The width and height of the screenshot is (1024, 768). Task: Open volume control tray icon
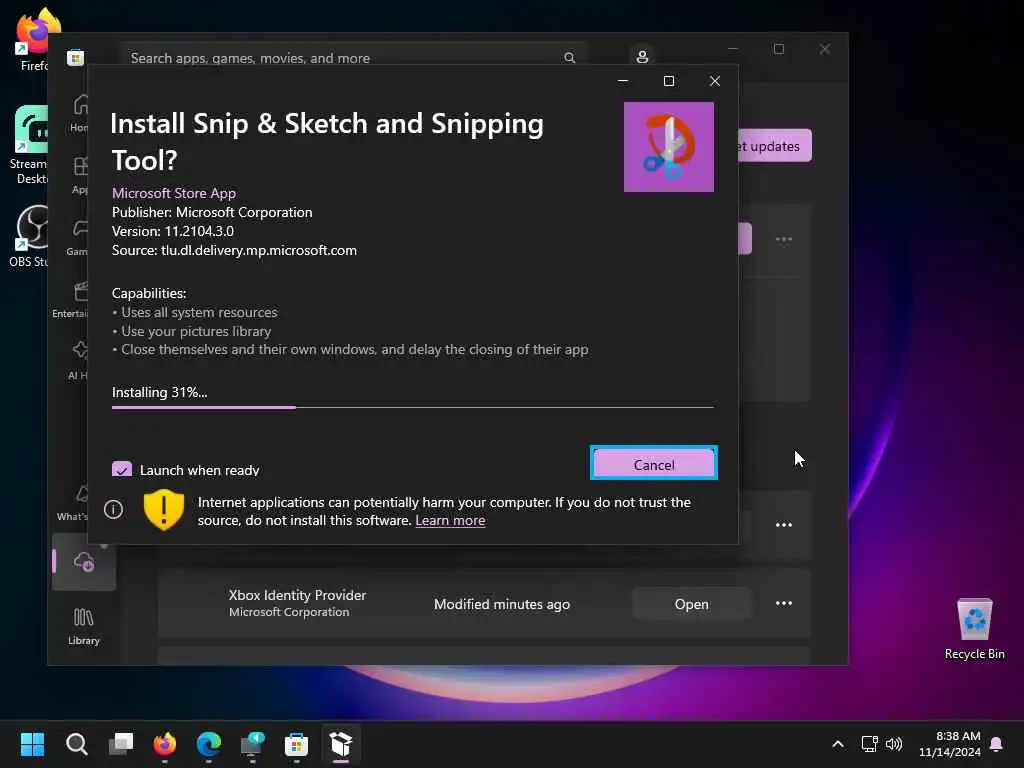click(893, 744)
